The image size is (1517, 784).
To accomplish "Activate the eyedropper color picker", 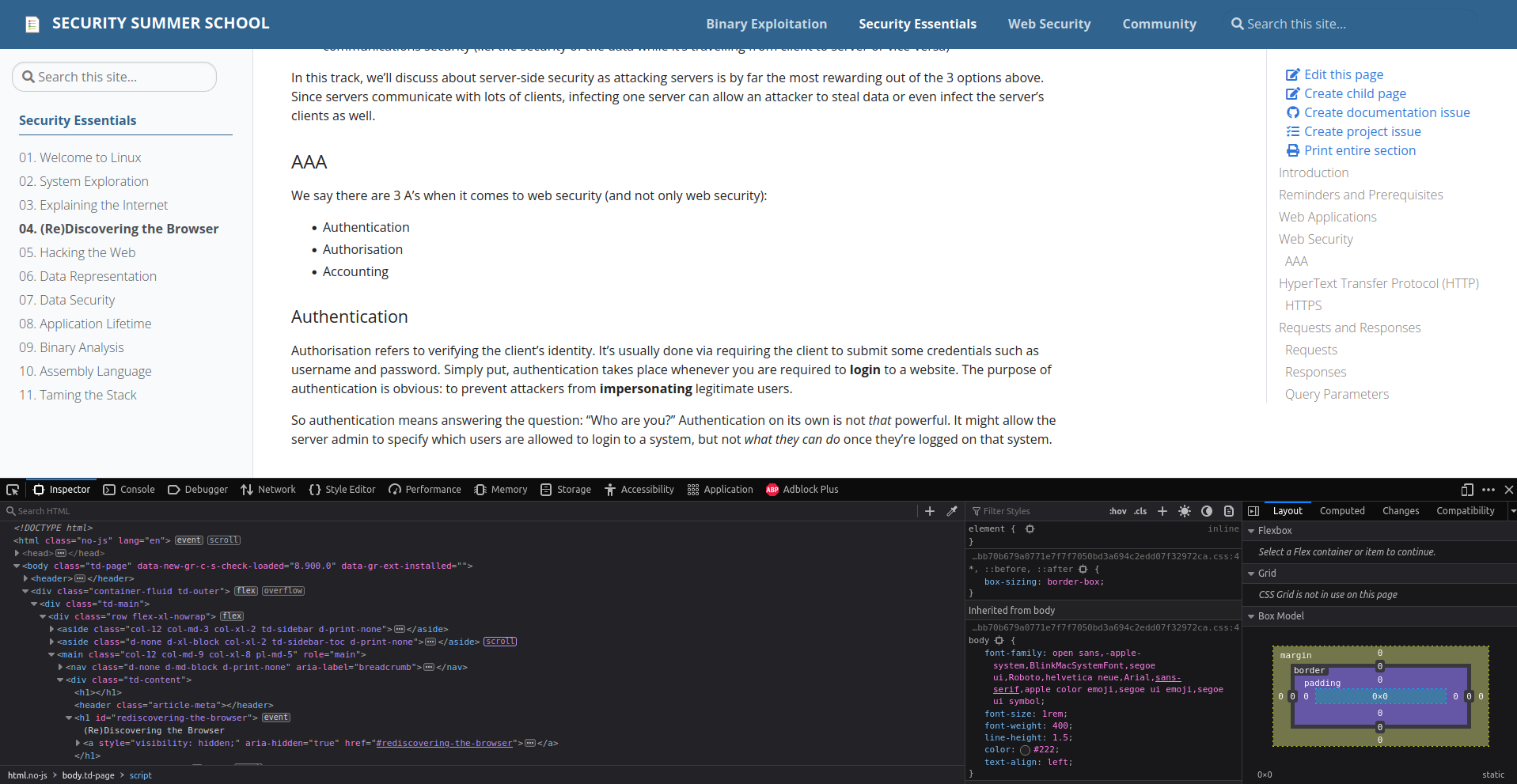I will pos(952,511).
